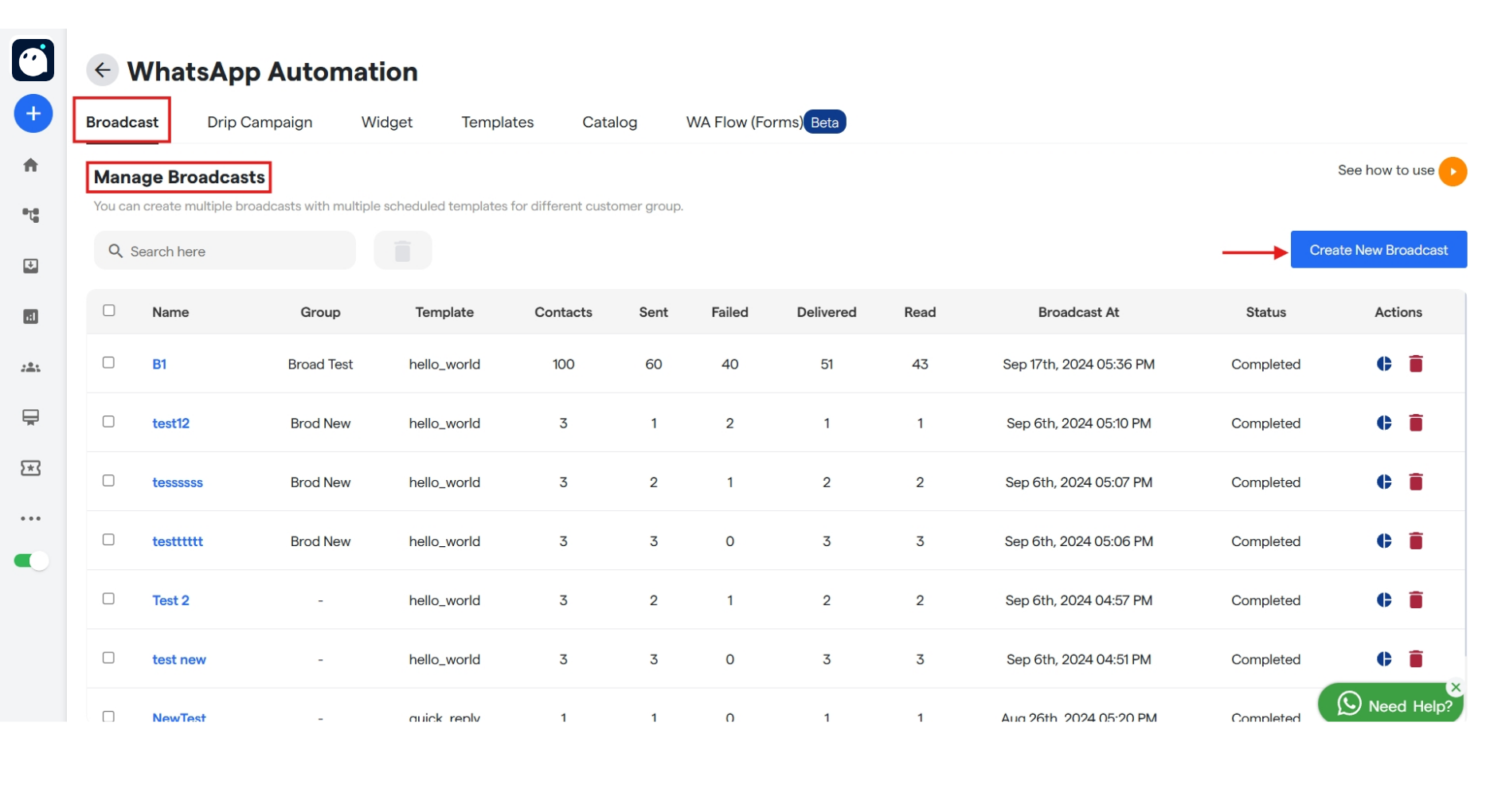
Task: View analytics chart for tessssss
Action: coord(1384,482)
